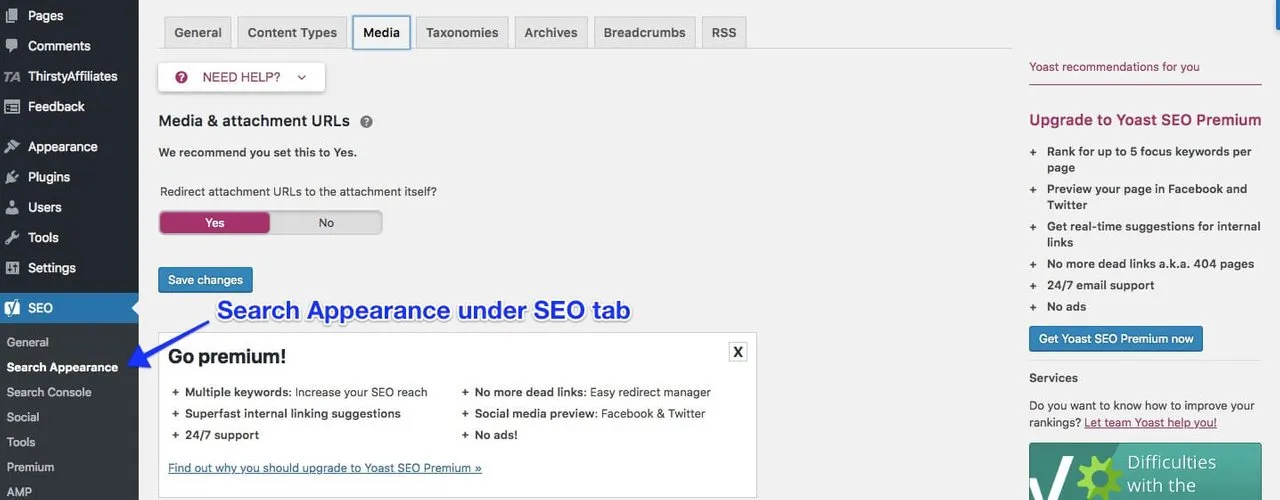
Task: Click the Feedback form icon
Action: [x=12, y=106]
